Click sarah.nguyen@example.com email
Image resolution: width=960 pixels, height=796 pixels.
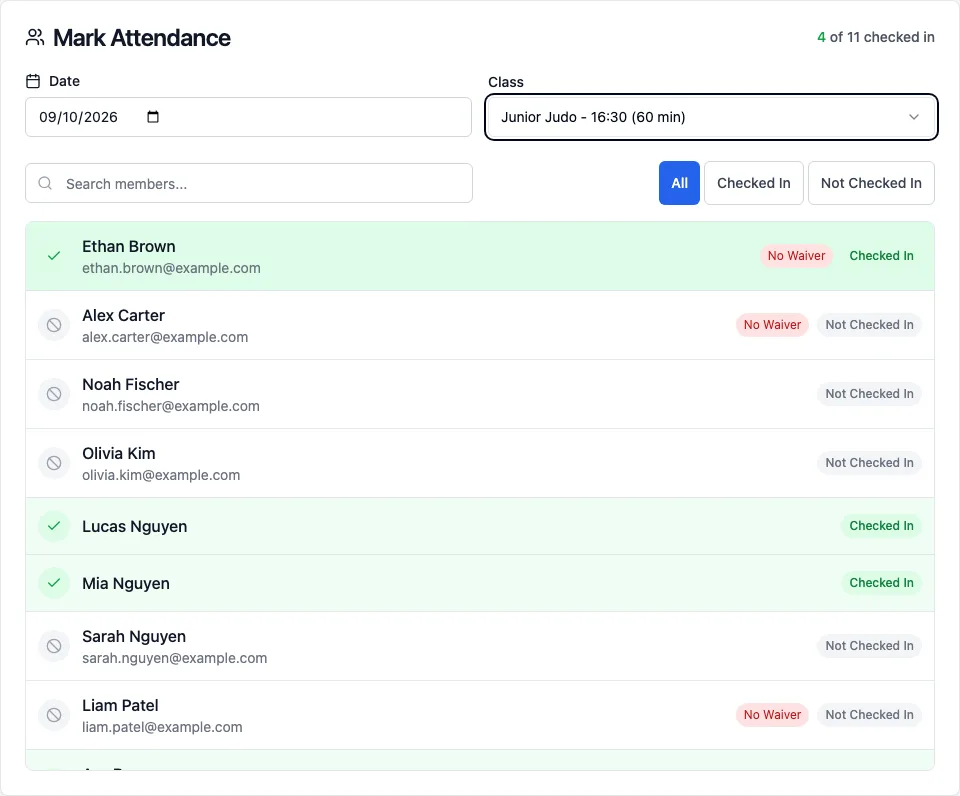[x=174, y=658]
